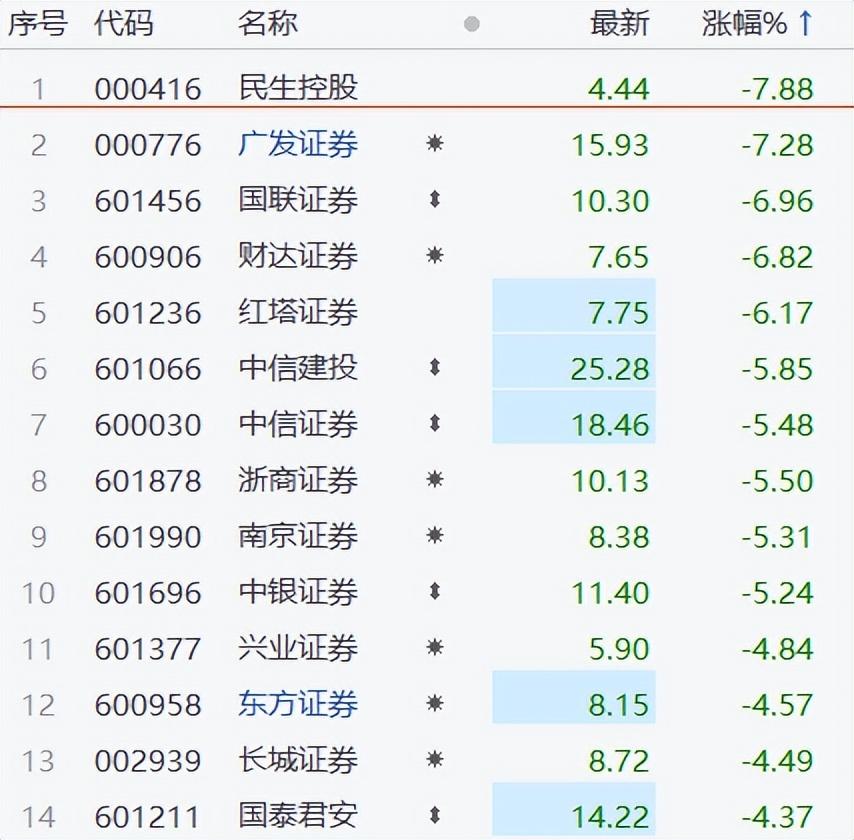Click the star marker beside 财达证券
The height and width of the screenshot is (840, 854).
tap(435, 255)
